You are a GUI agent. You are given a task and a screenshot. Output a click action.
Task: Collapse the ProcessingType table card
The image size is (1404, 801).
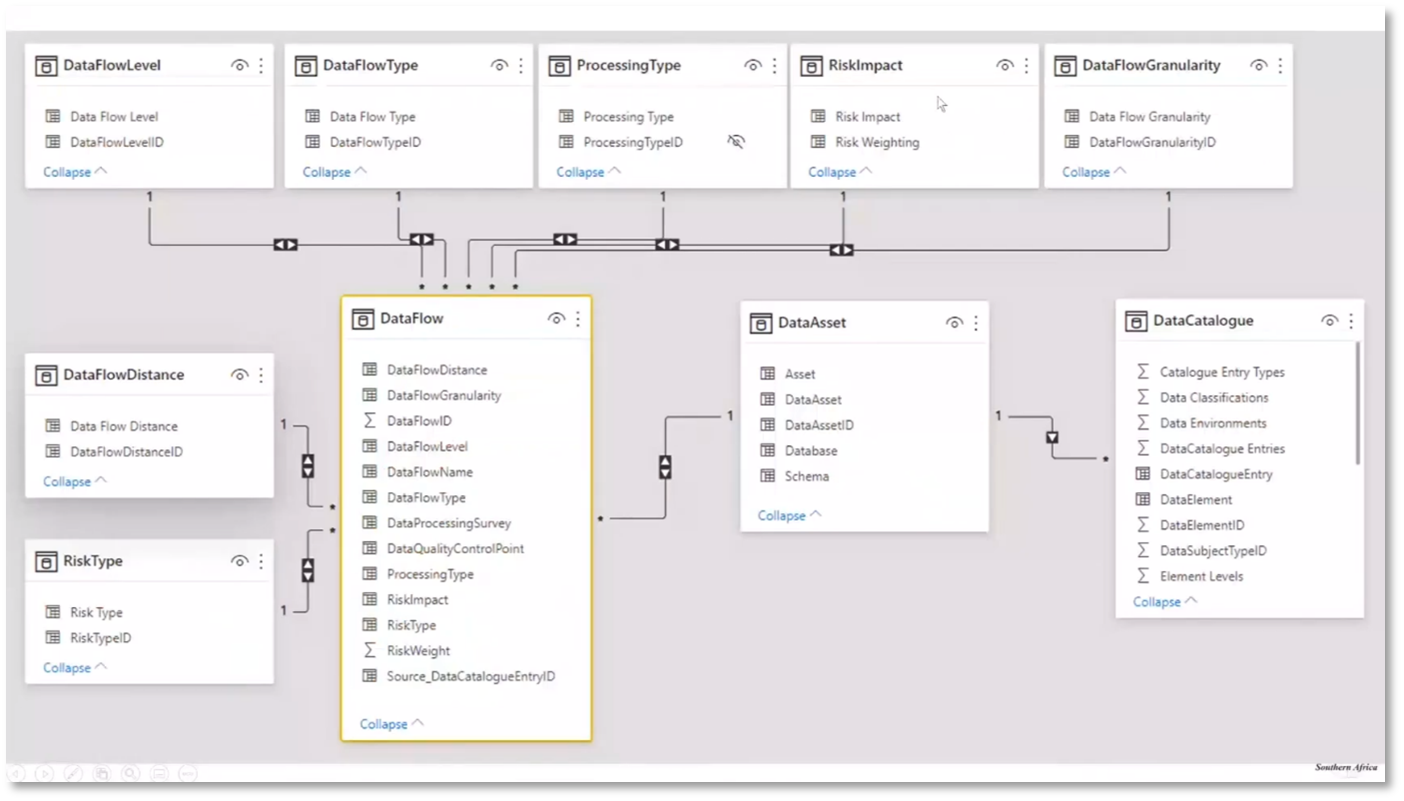coord(589,172)
